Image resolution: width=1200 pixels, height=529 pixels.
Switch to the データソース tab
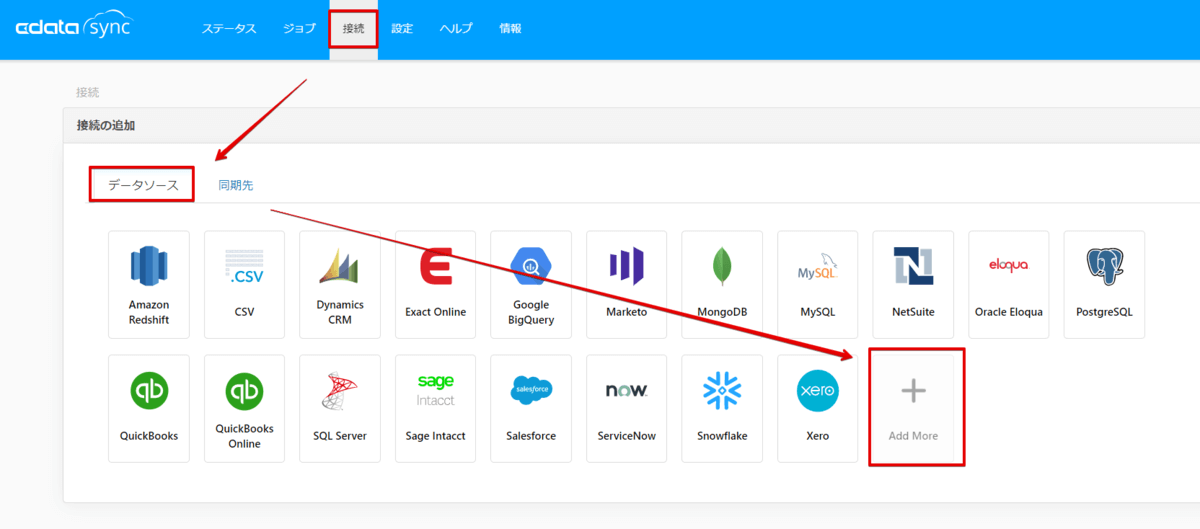(x=142, y=185)
